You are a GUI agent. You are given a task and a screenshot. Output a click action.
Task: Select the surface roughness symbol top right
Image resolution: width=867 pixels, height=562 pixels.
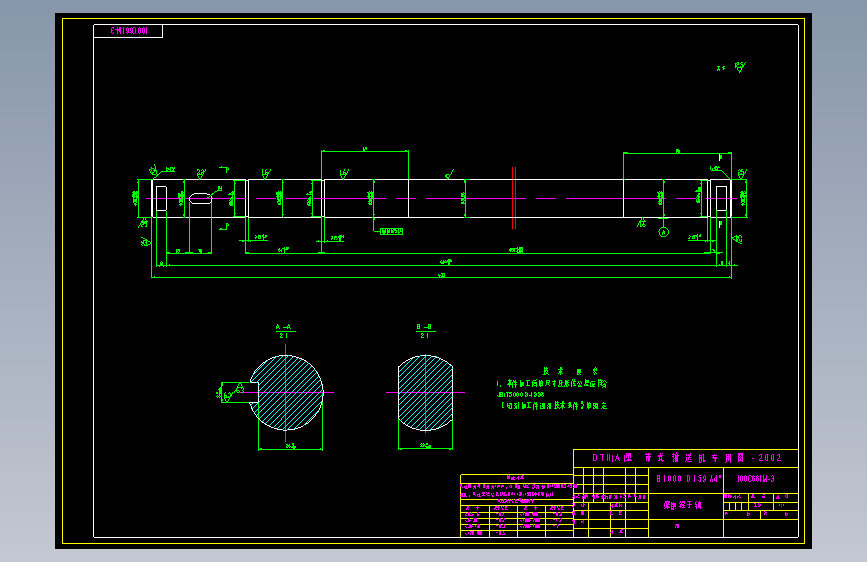(x=740, y=67)
